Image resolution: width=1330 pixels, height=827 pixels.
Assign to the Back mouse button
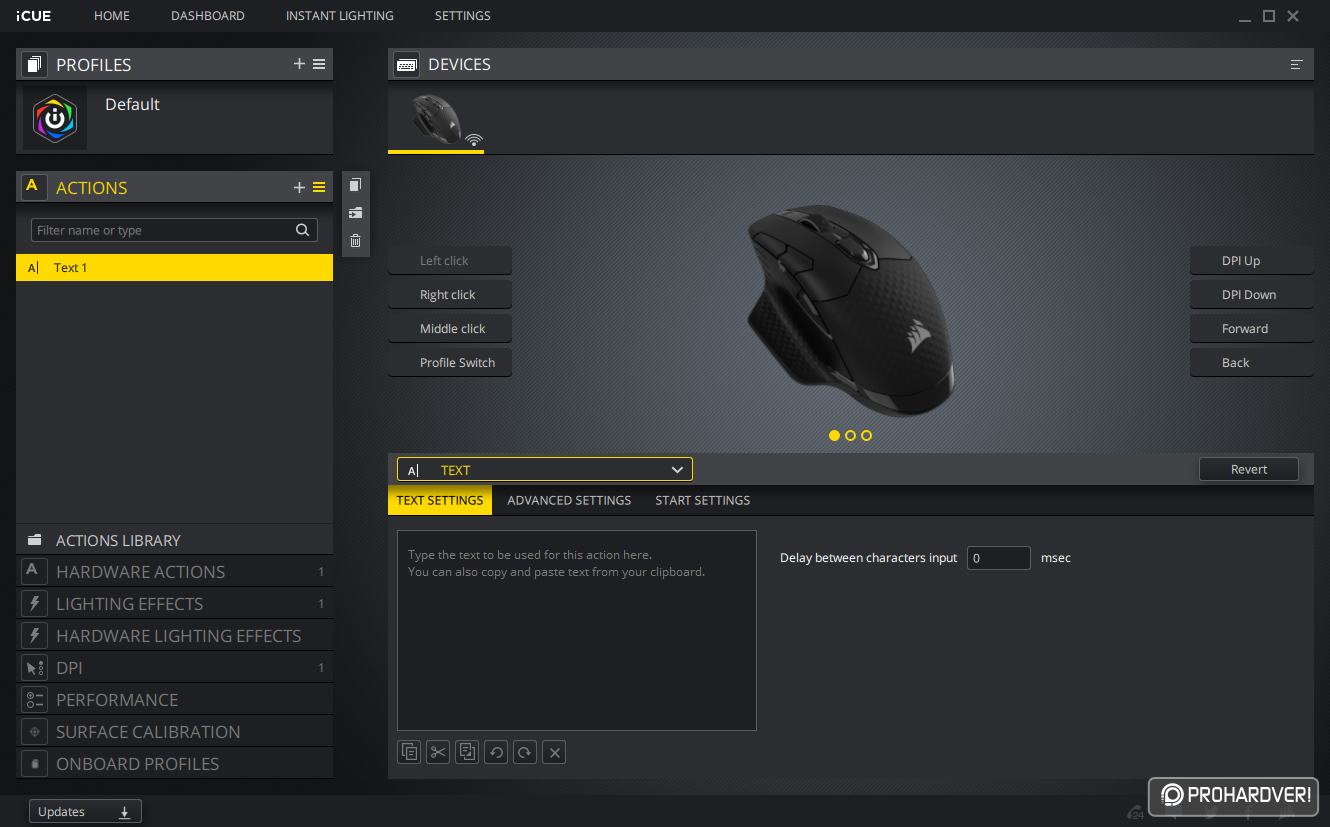[x=1251, y=363]
